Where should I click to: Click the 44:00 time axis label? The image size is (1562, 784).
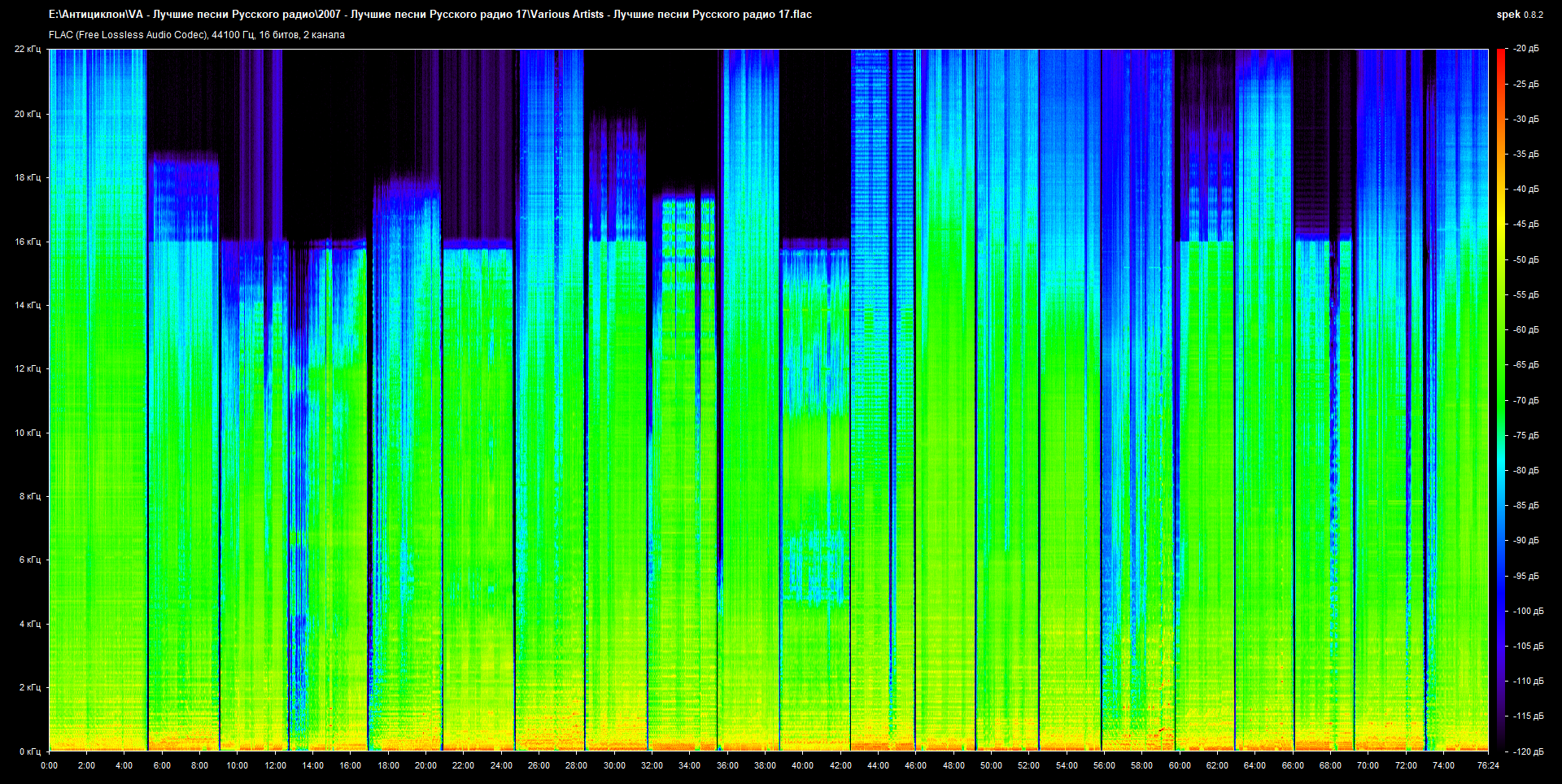(878, 765)
